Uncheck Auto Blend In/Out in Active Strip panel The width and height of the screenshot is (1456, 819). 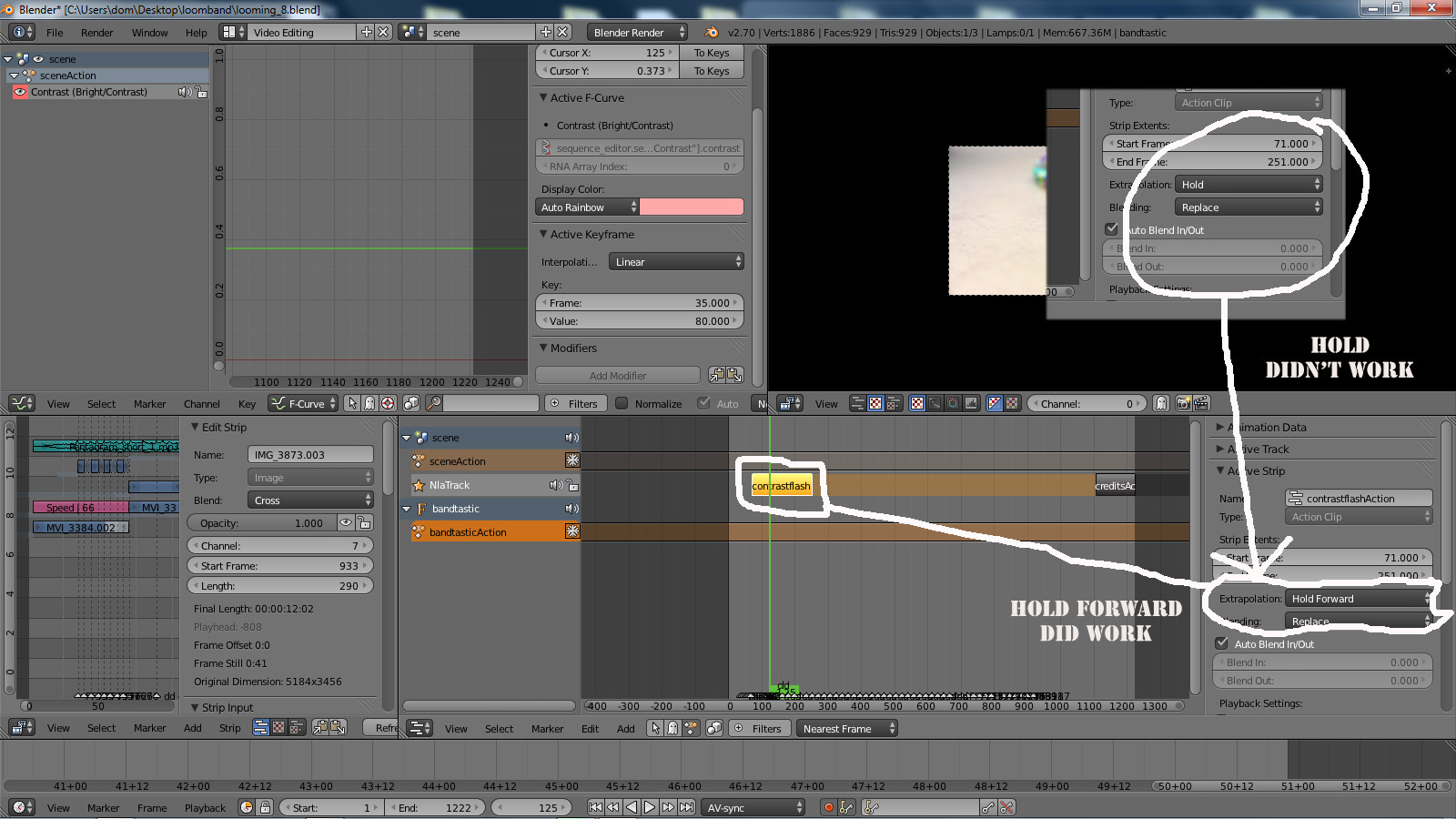pyautogui.click(x=1222, y=643)
